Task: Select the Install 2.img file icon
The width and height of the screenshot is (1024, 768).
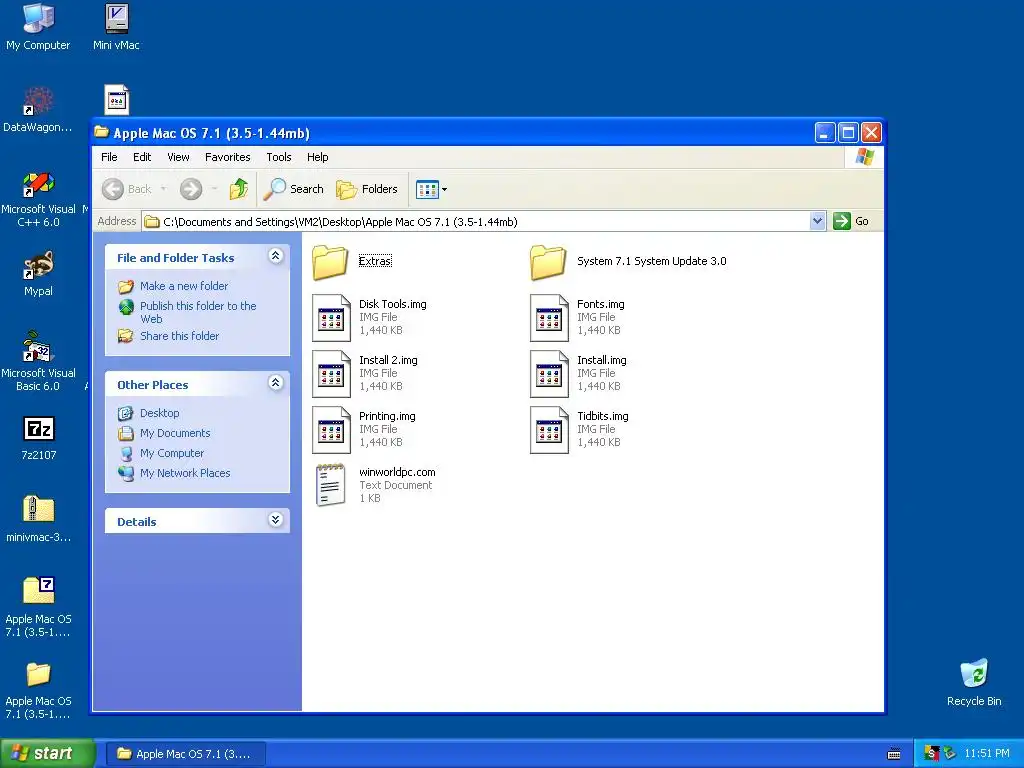Action: [331, 374]
